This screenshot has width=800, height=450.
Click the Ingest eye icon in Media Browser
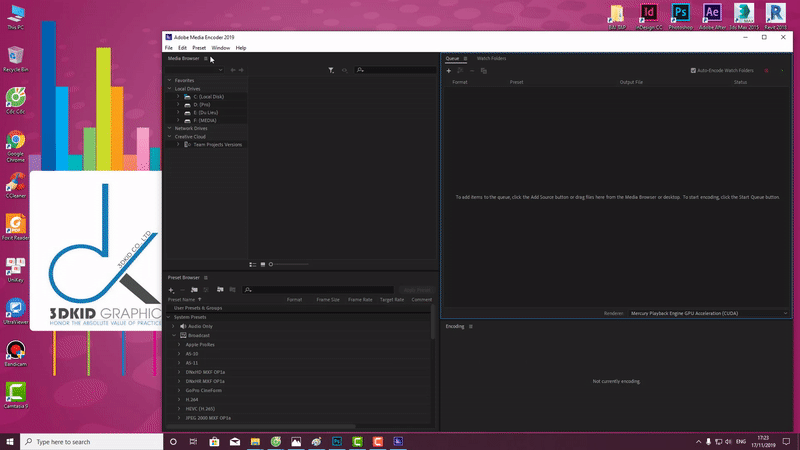[x=344, y=70]
